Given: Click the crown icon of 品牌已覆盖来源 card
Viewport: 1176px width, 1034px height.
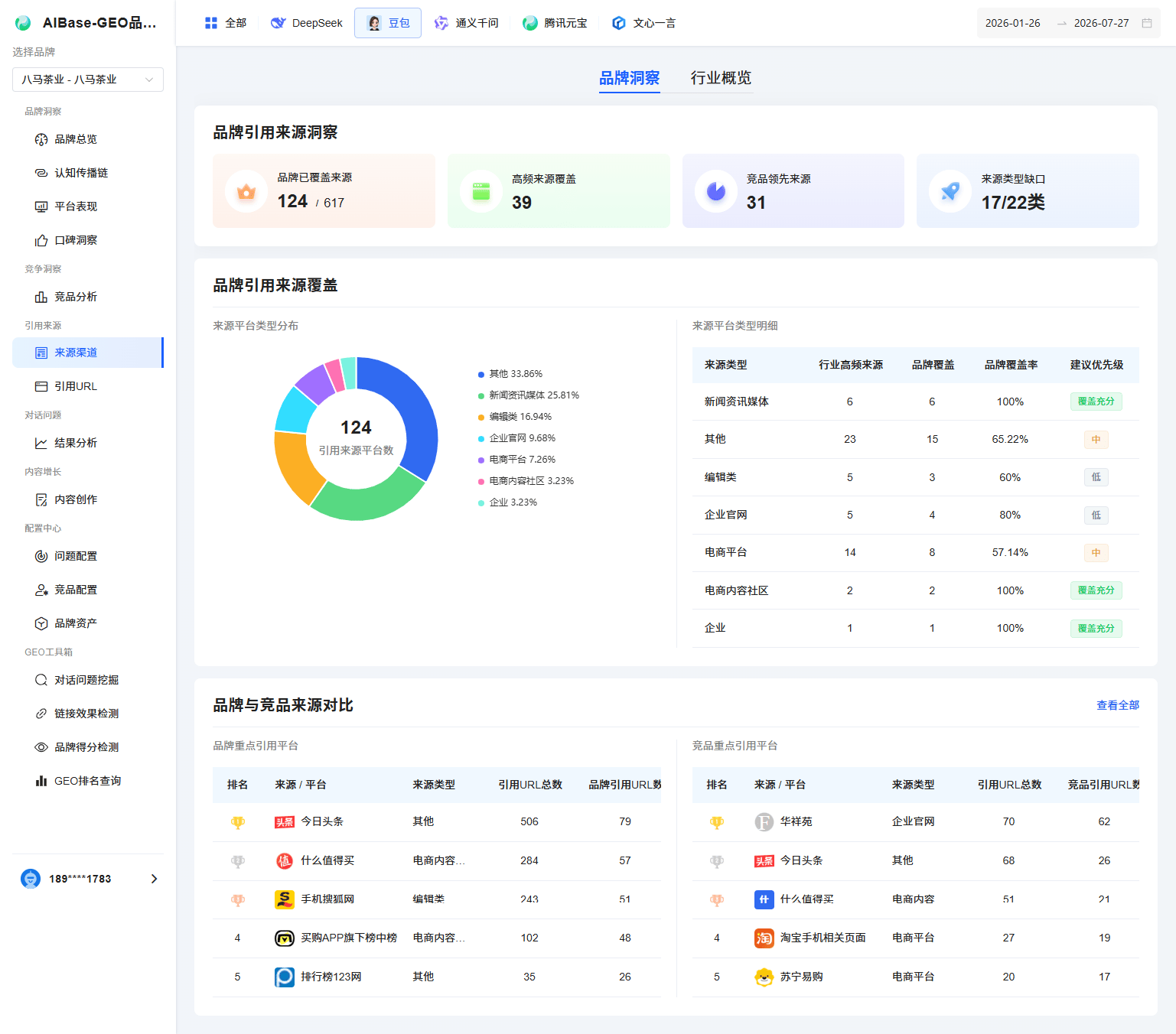Looking at the screenshot, I should 246,191.
